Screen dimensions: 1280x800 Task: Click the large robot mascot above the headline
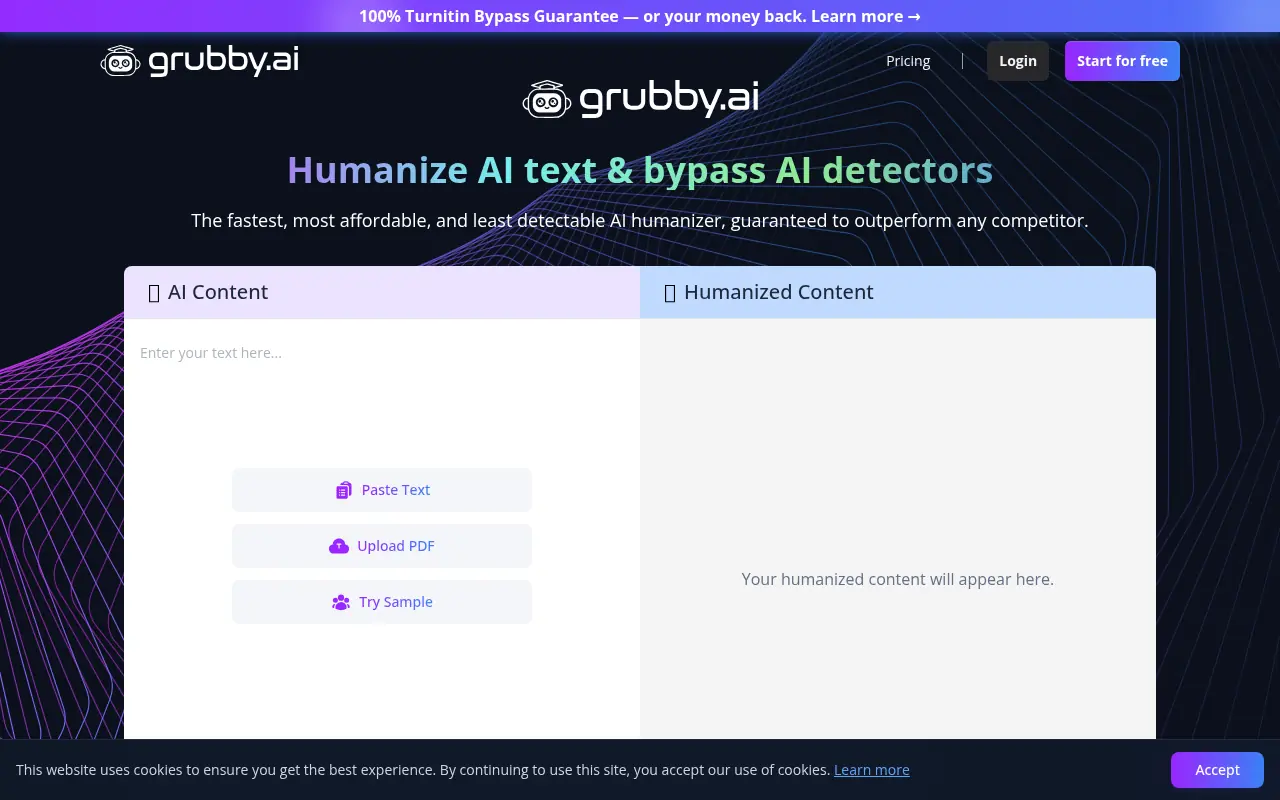547,98
